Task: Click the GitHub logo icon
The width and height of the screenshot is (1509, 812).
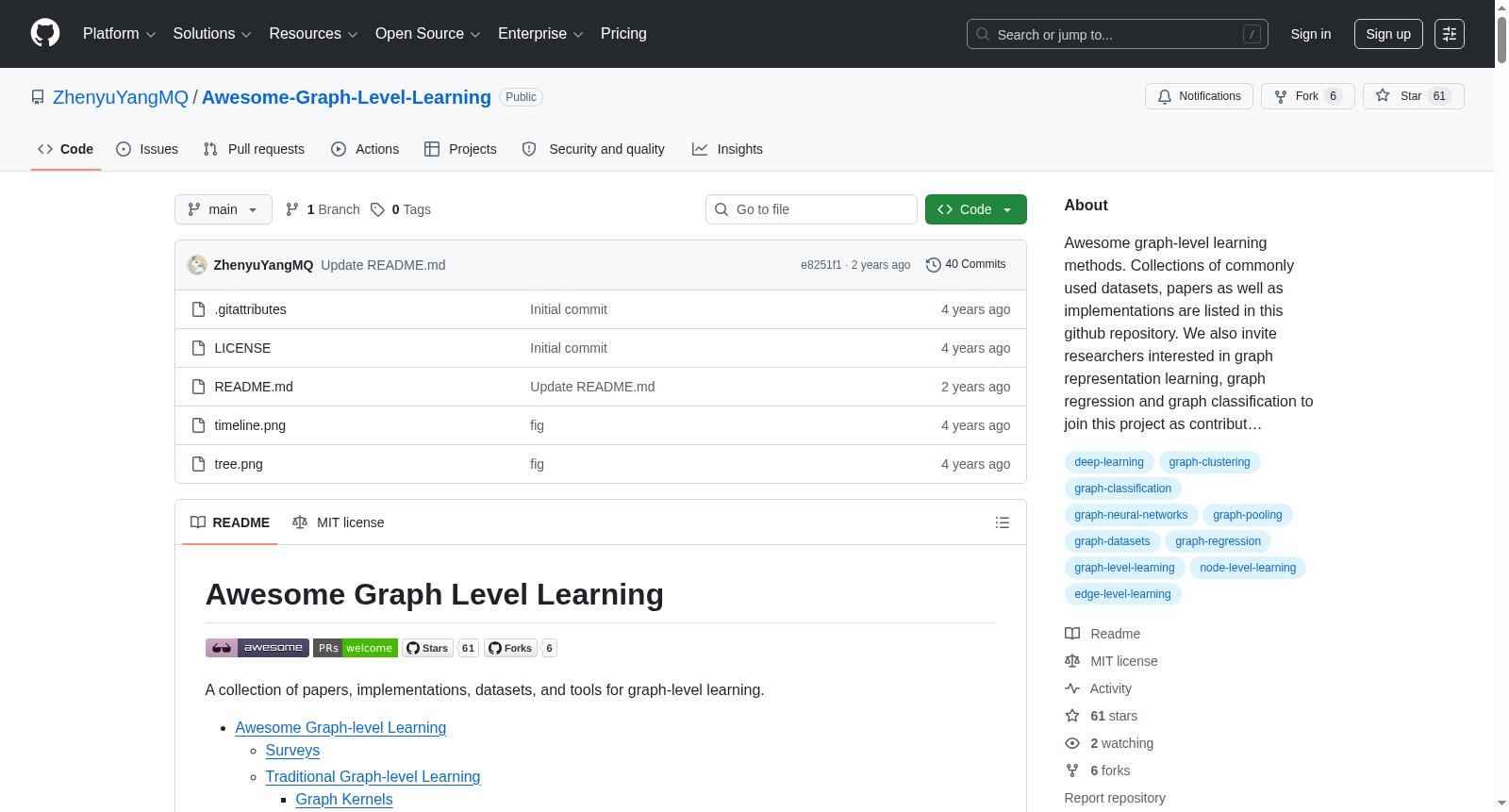Action: pyautogui.click(x=45, y=33)
